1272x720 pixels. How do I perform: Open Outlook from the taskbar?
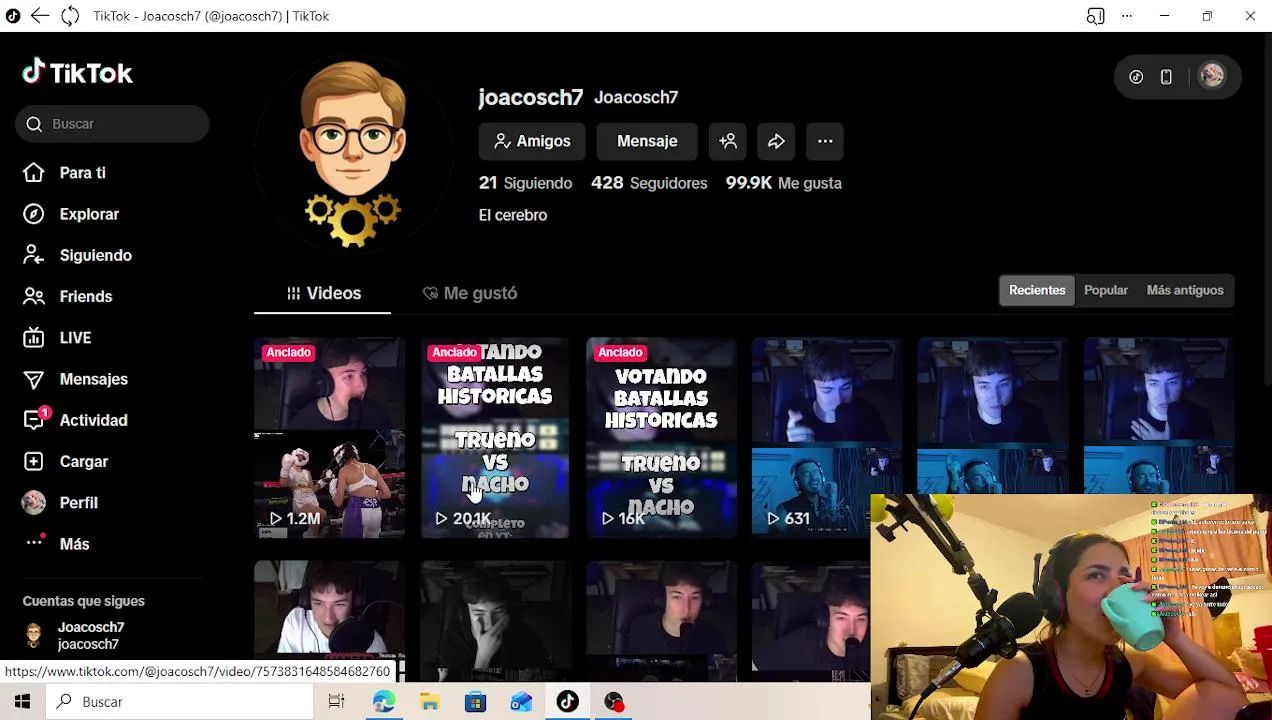(x=521, y=702)
